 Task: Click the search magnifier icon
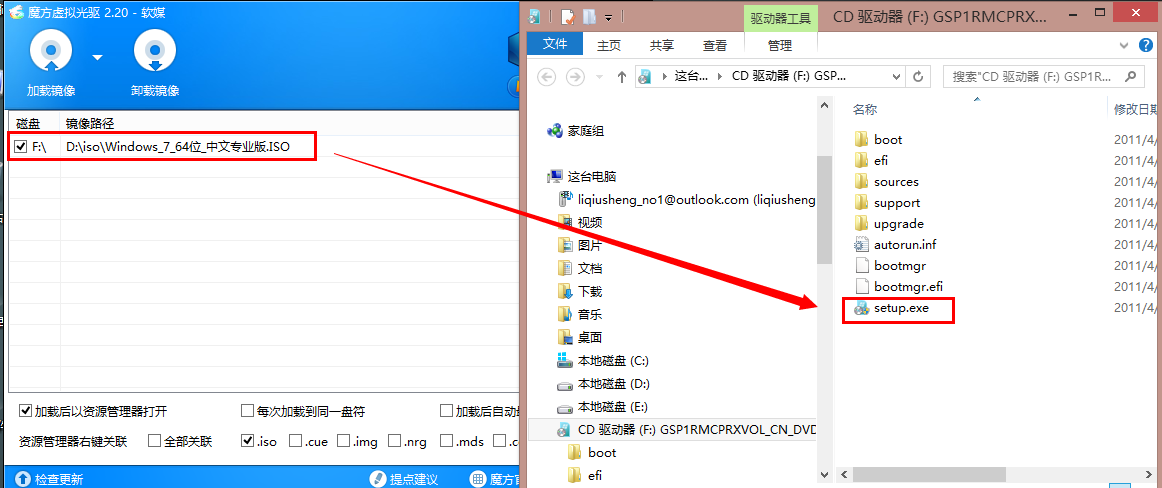1129,76
